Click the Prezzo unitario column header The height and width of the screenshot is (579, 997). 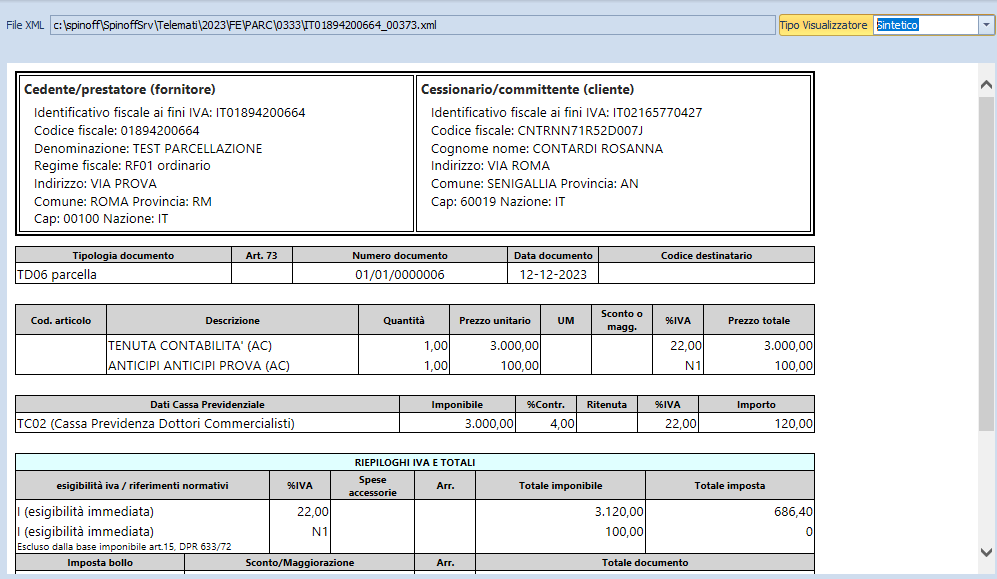click(x=495, y=320)
